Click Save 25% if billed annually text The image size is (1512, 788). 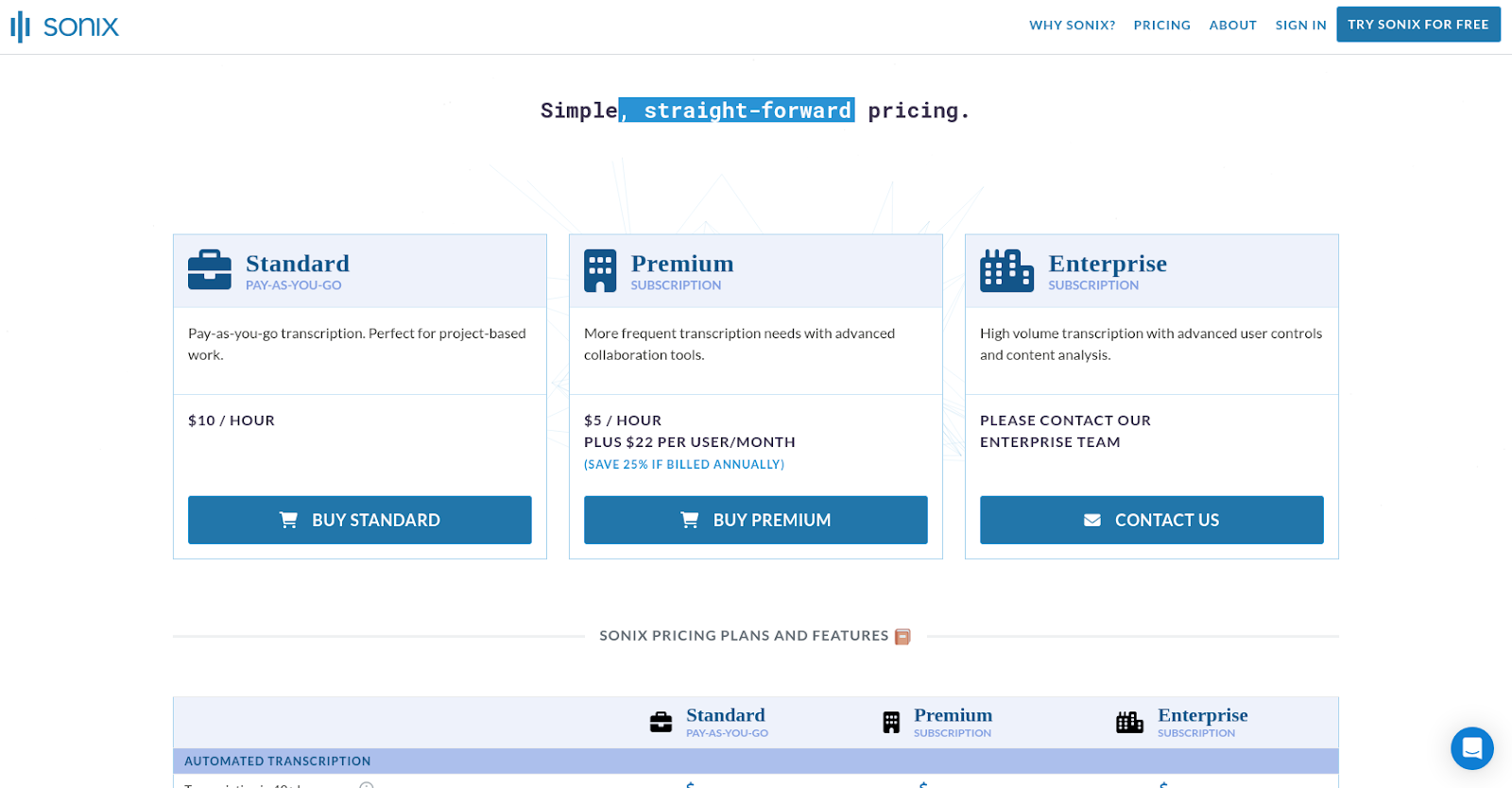684,464
